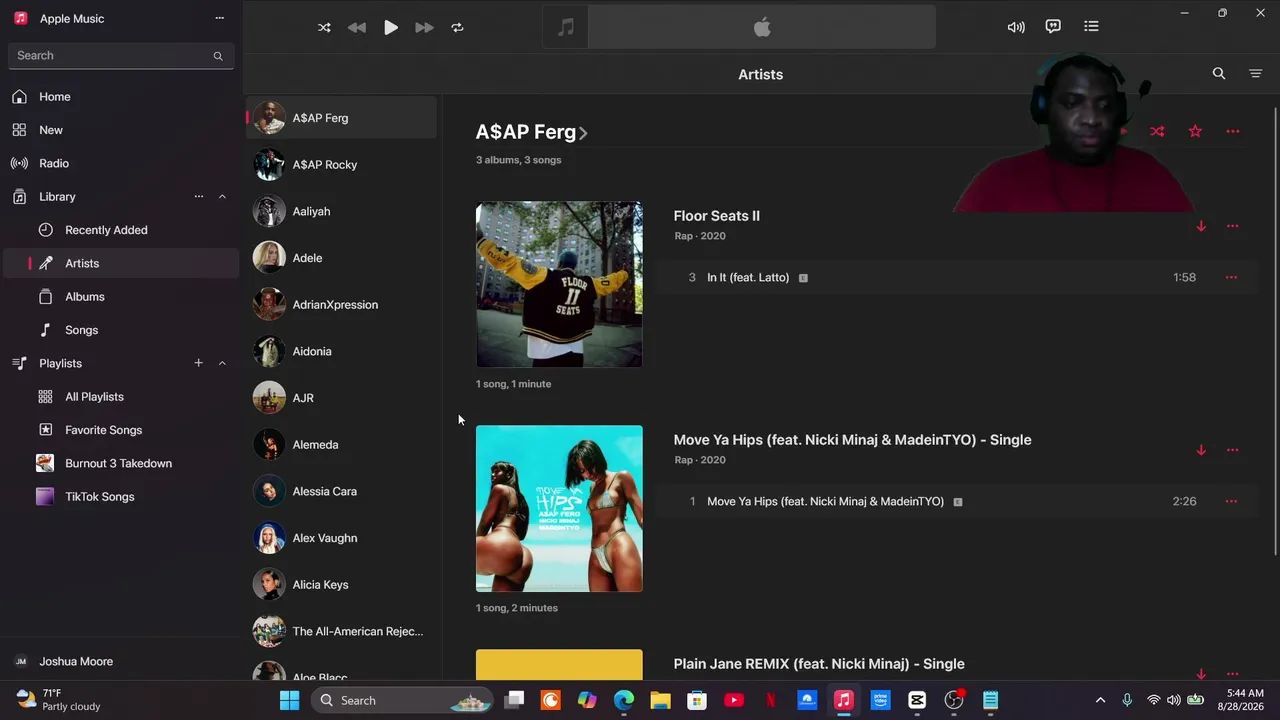Favorite A$AP Ferg with the star icon

point(1195,131)
